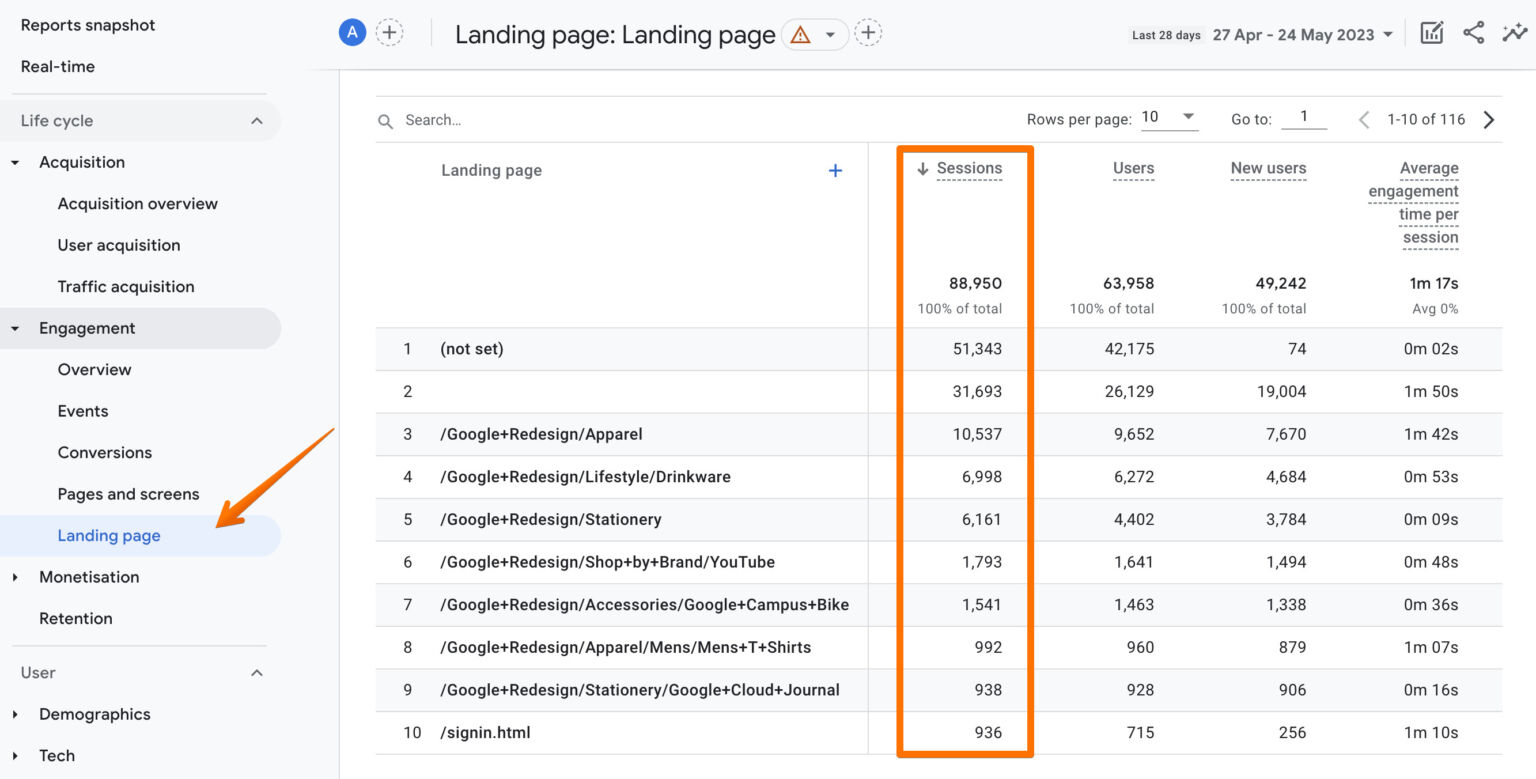The height and width of the screenshot is (779, 1536).
Task: Expand the Monetisation section
Action: coord(90,577)
